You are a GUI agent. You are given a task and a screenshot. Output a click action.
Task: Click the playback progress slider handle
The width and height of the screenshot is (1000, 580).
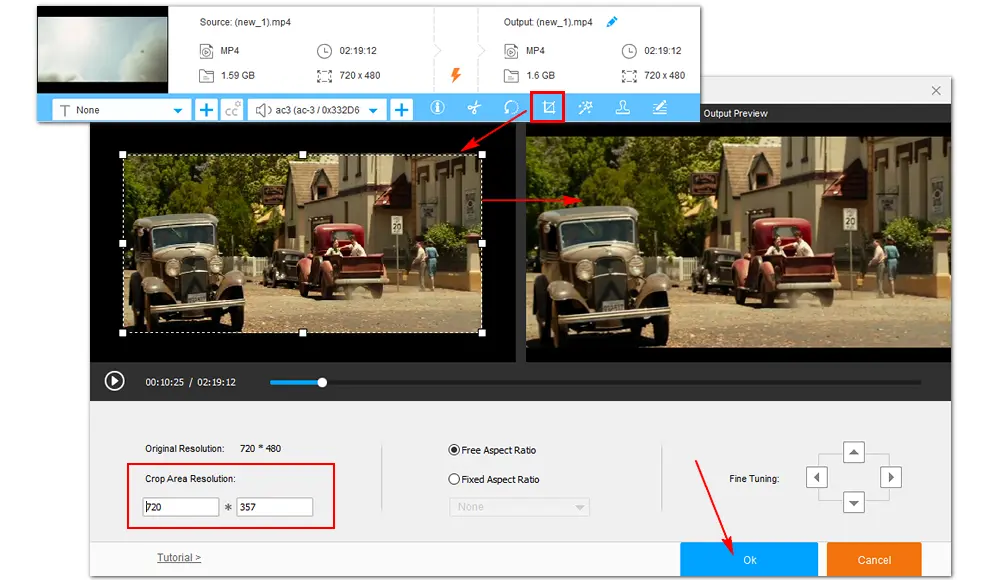tap(322, 382)
